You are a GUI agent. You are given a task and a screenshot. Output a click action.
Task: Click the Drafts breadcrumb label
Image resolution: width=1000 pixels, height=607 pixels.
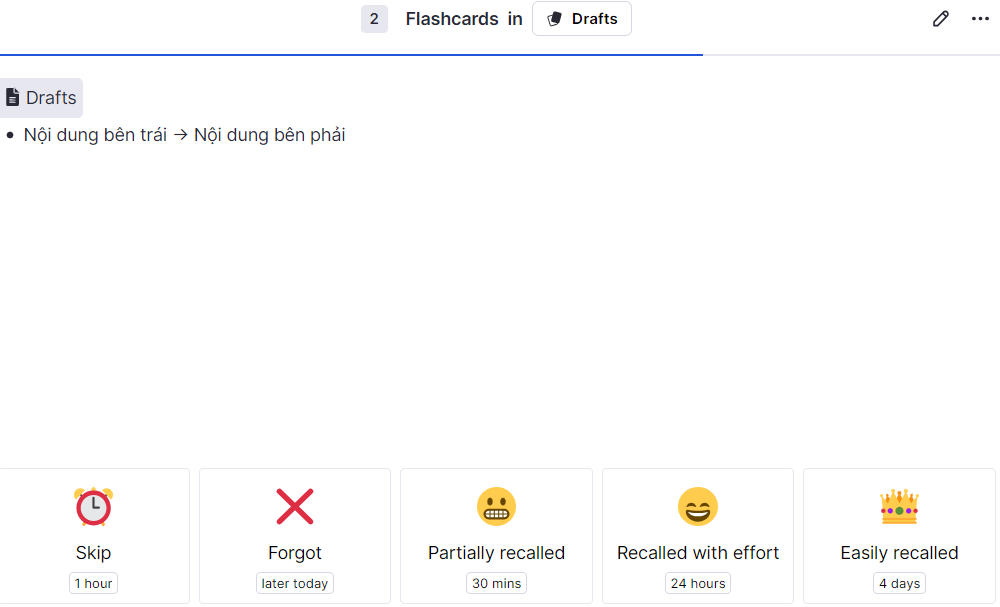[51, 97]
